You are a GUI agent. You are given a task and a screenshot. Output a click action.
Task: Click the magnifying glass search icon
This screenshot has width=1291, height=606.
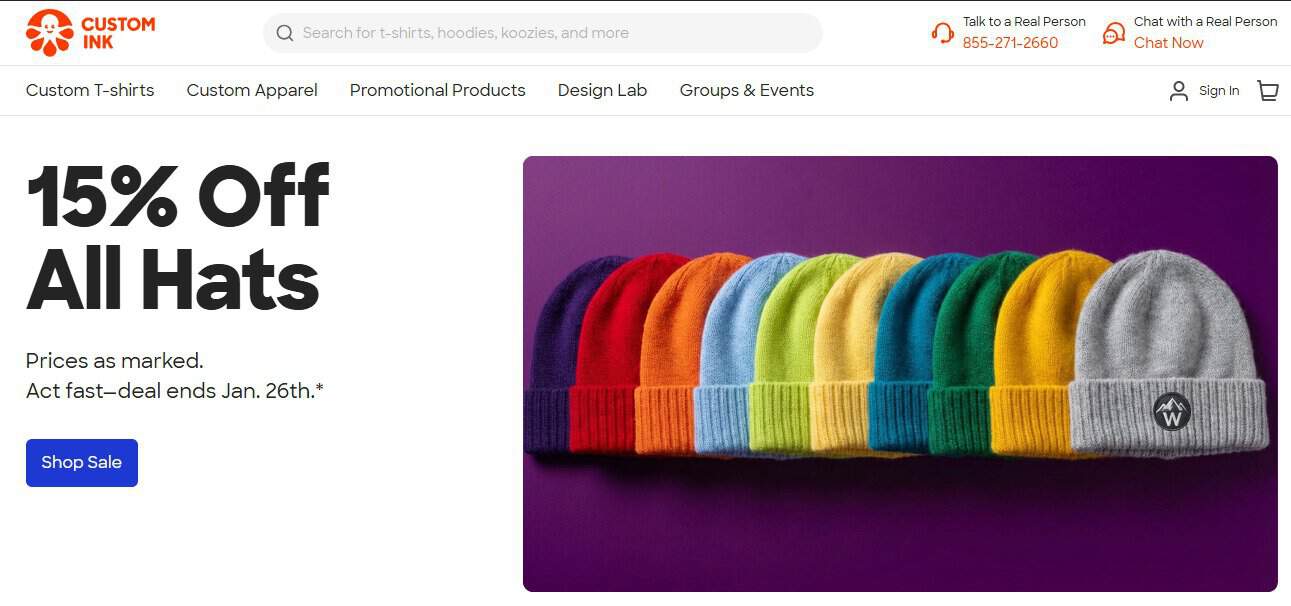click(x=285, y=33)
